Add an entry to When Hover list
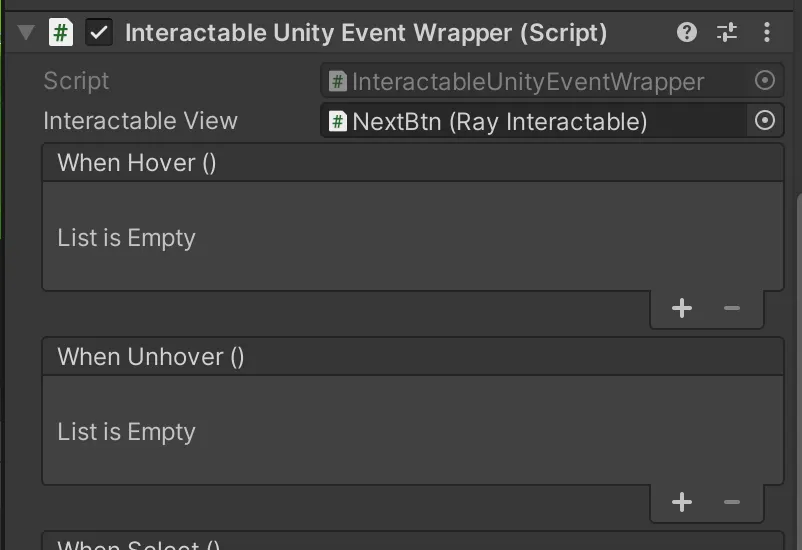 [682, 308]
